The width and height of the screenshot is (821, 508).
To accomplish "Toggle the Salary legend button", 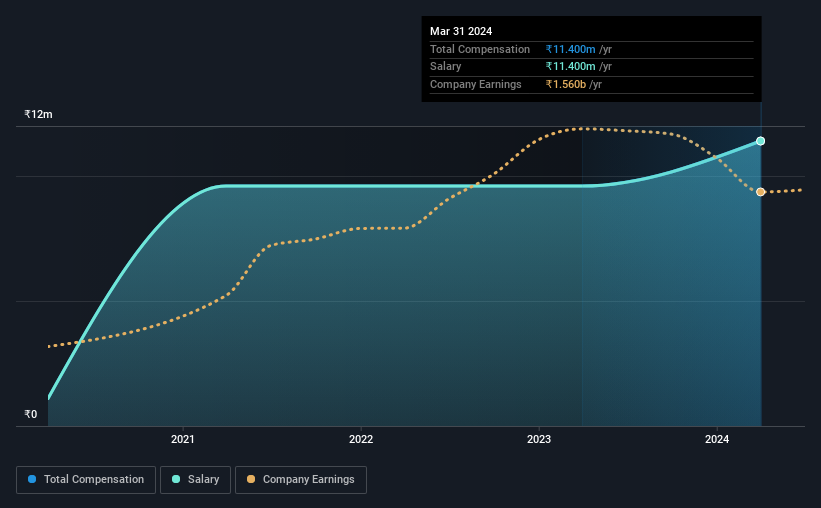I will (195, 480).
